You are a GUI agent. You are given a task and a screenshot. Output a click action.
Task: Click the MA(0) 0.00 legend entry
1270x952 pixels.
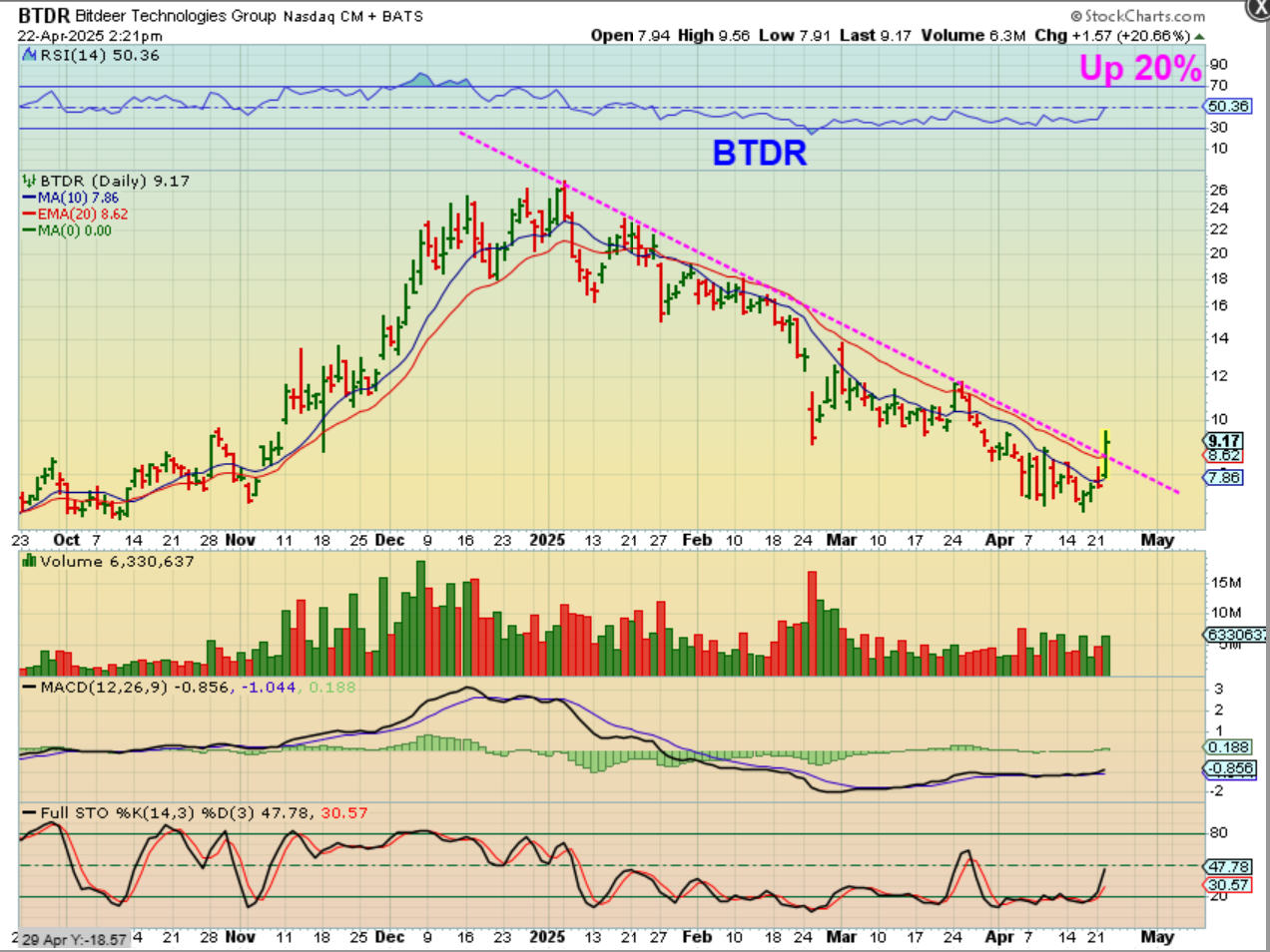click(75, 231)
